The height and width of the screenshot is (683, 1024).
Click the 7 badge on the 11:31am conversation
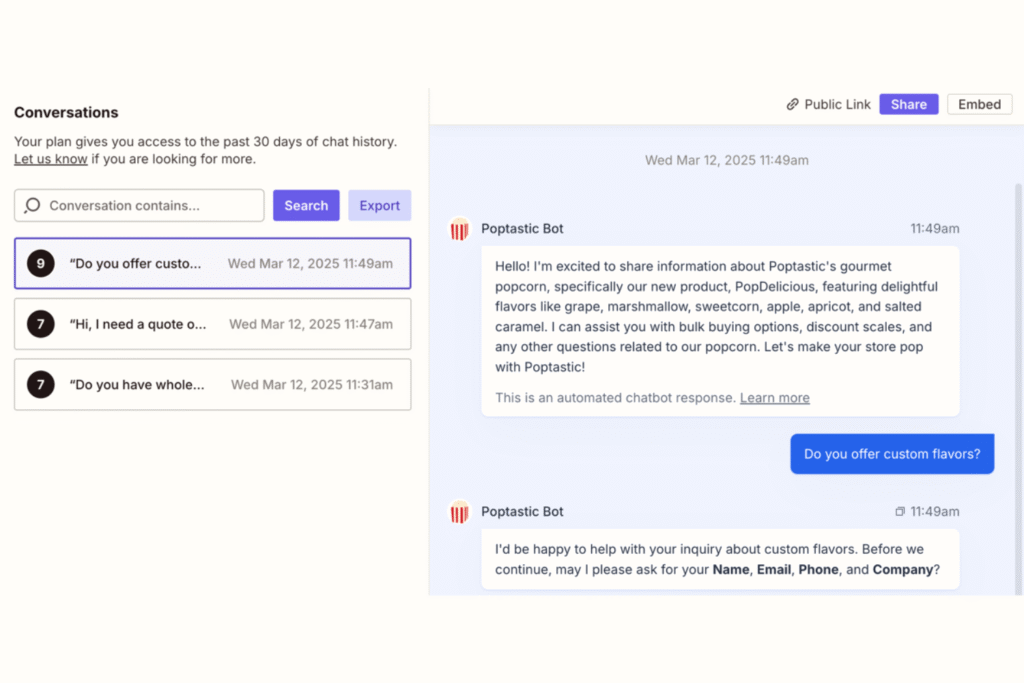click(40, 385)
